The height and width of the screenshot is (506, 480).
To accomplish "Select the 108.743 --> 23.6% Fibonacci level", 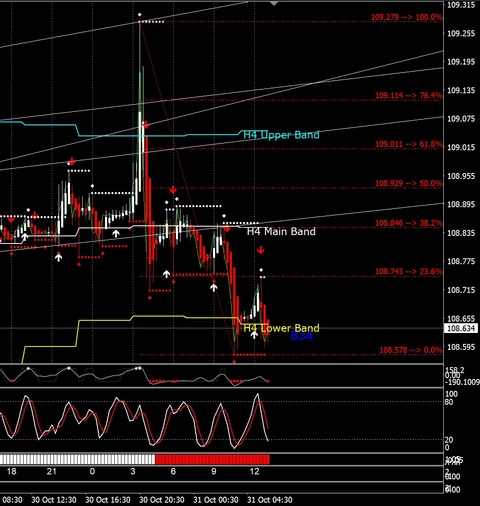I will point(409,272).
